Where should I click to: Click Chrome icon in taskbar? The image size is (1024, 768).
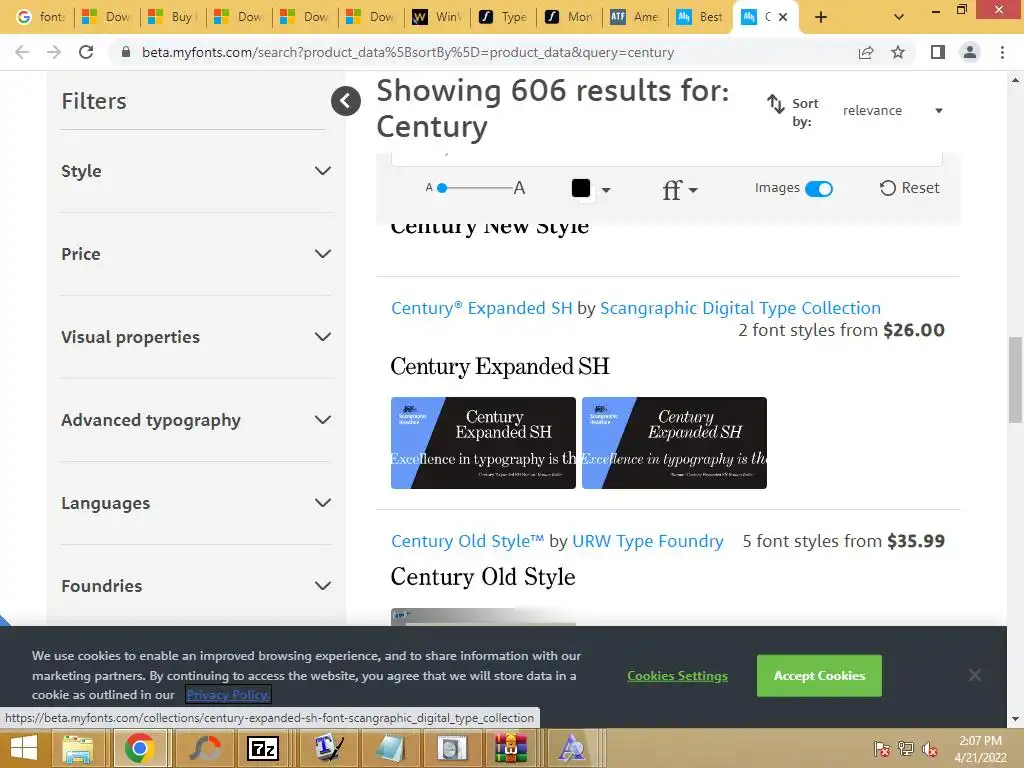pyautogui.click(x=139, y=748)
